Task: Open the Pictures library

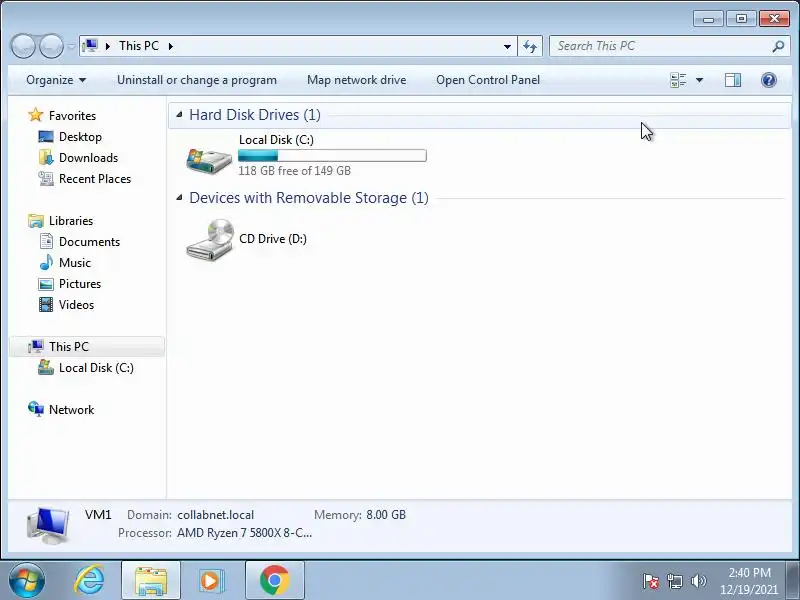Action: pos(80,284)
